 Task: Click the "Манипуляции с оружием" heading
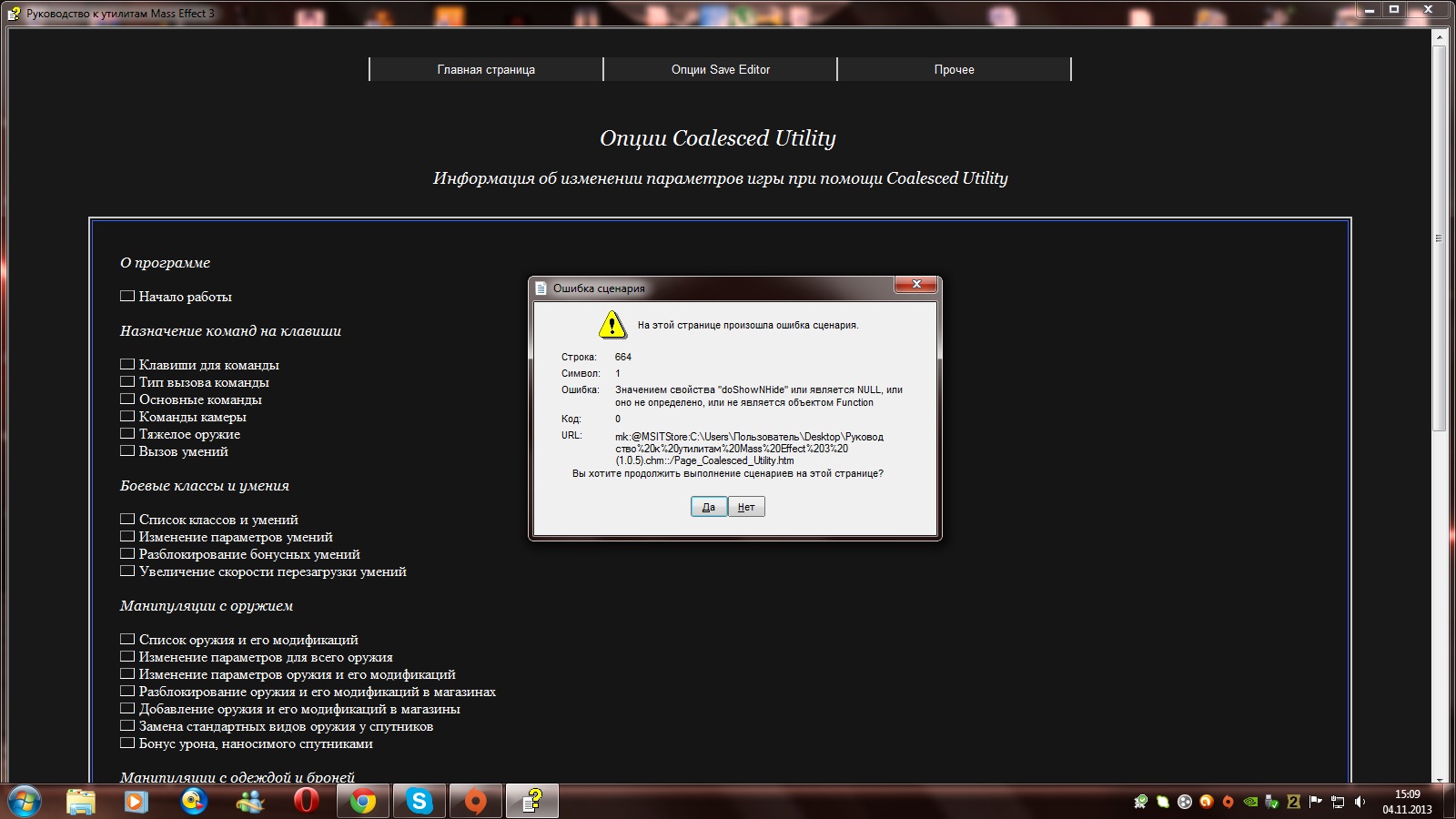pos(207,606)
